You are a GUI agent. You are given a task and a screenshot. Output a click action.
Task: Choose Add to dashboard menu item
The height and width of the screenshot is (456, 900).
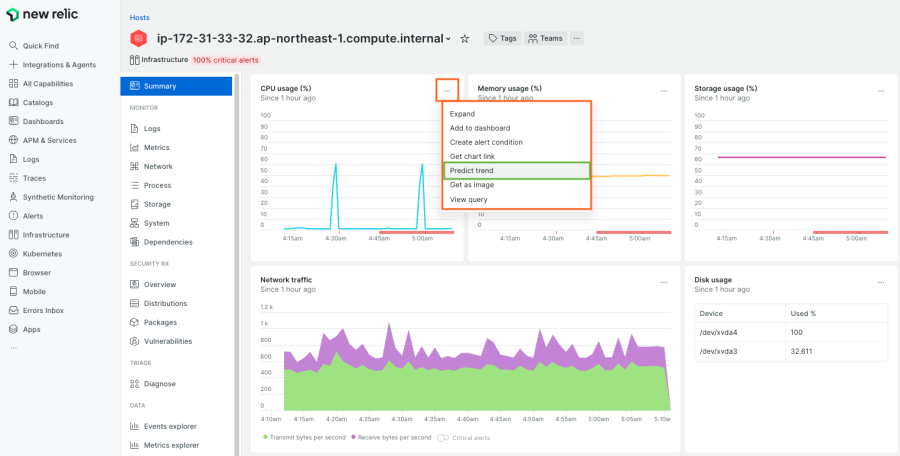point(517,128)
